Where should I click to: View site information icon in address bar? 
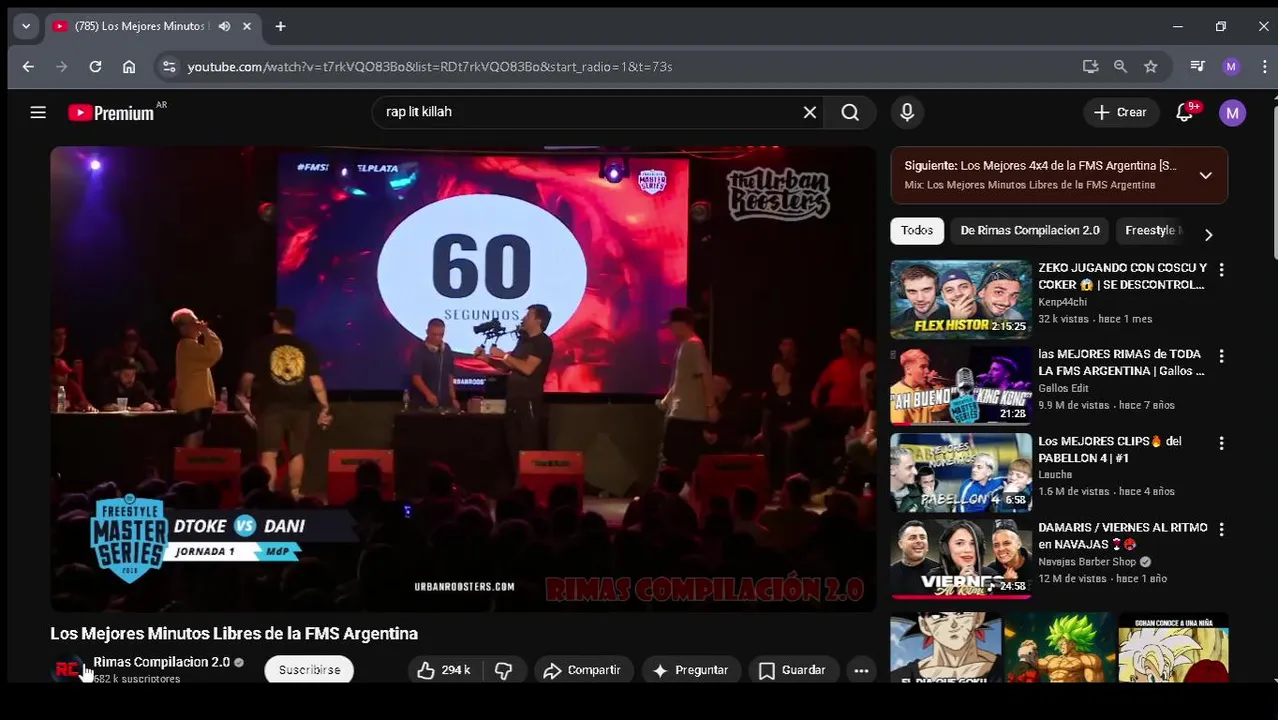(169, 66)
